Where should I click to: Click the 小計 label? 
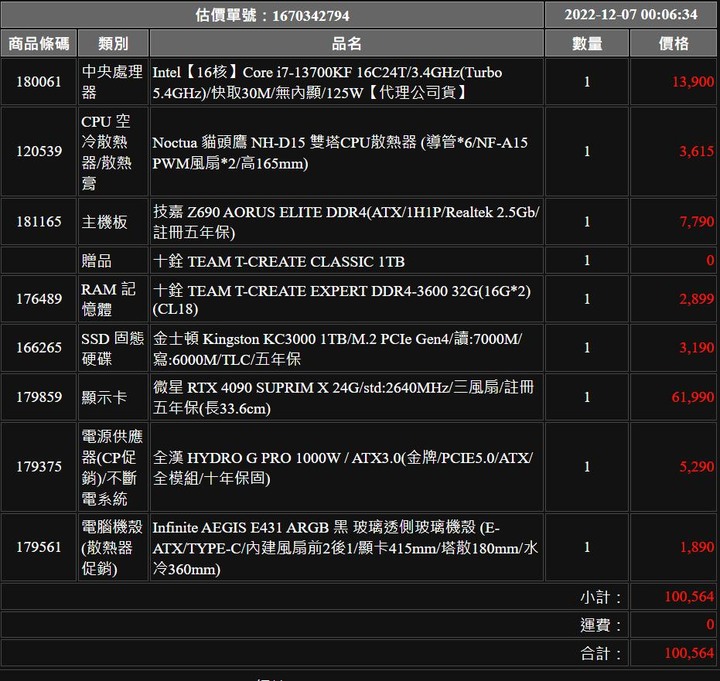[600, 597]
